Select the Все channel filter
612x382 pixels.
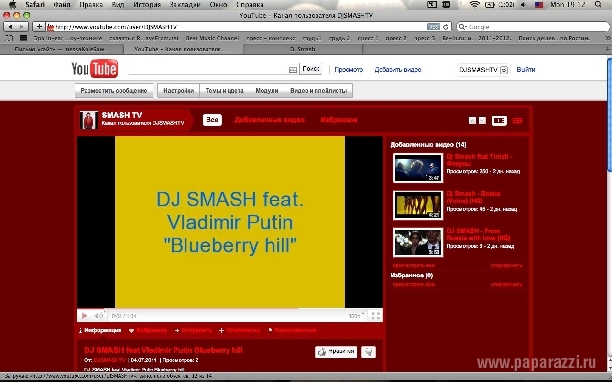[212, 120]
